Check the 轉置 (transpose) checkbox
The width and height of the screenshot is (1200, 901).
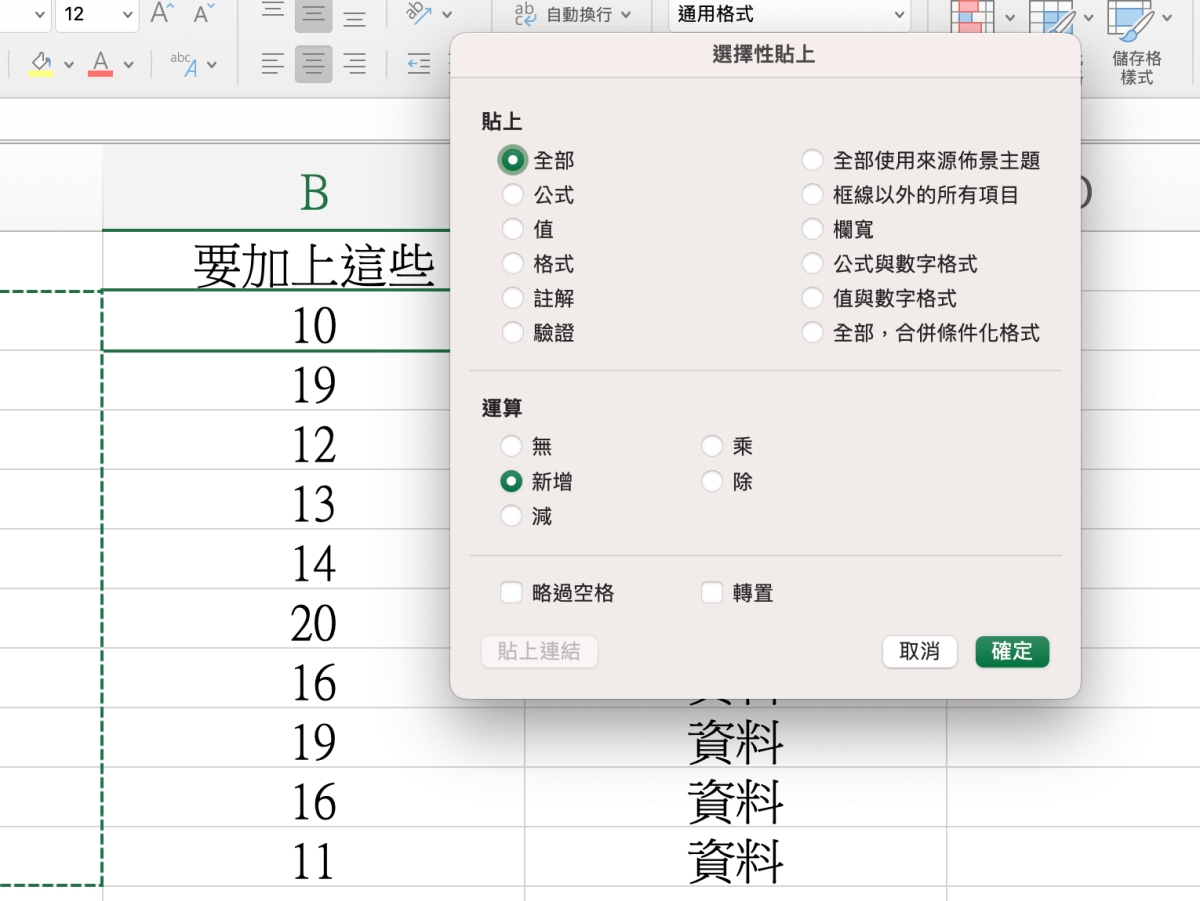click(712, 593)
